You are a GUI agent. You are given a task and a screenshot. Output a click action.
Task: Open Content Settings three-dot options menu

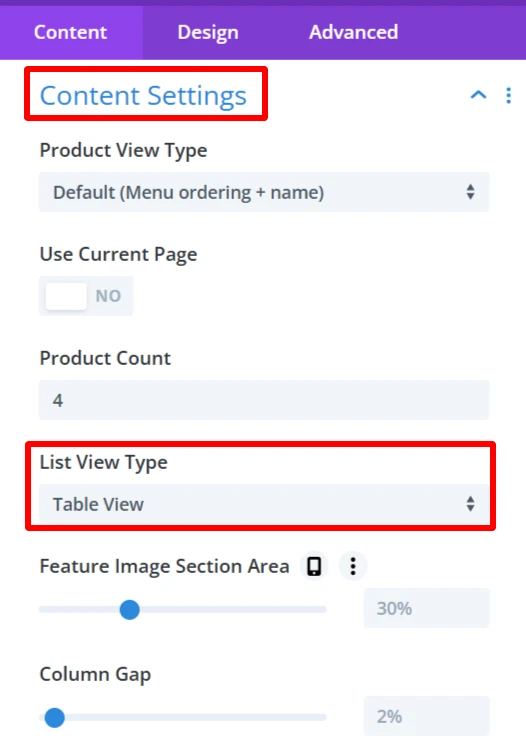509,95
